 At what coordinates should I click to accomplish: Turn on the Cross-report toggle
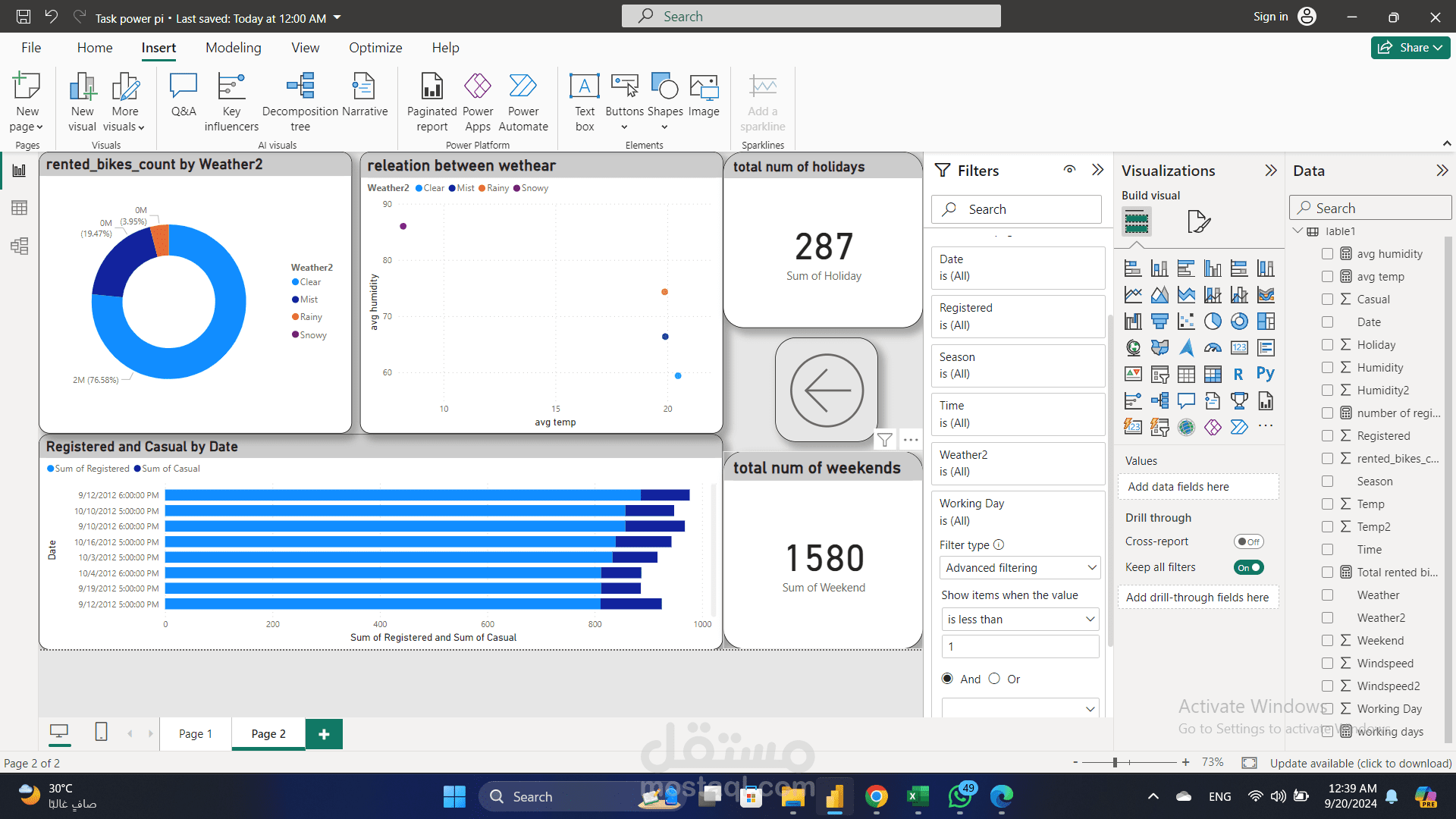point(1248,541)
